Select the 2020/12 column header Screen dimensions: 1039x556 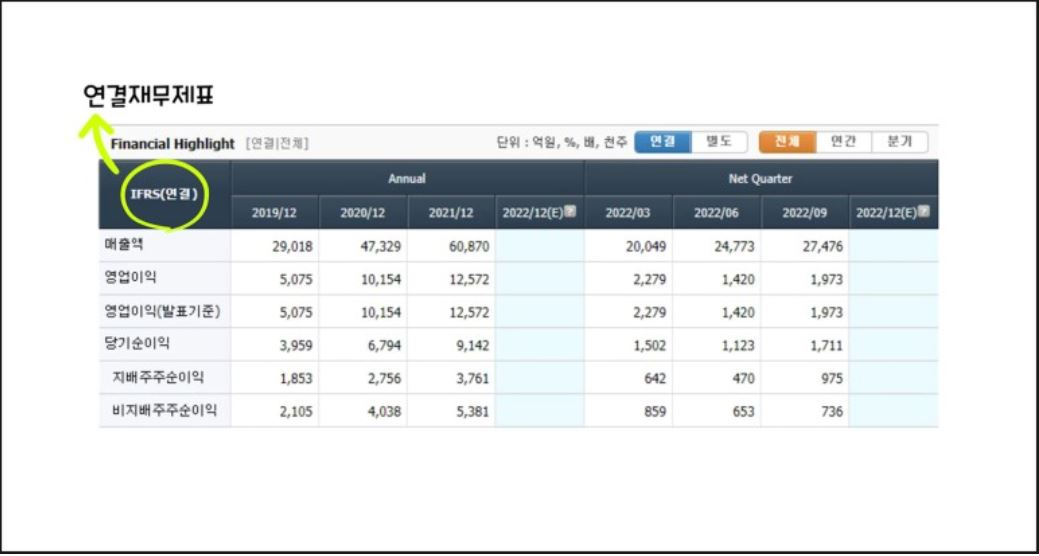pos(363,213)
